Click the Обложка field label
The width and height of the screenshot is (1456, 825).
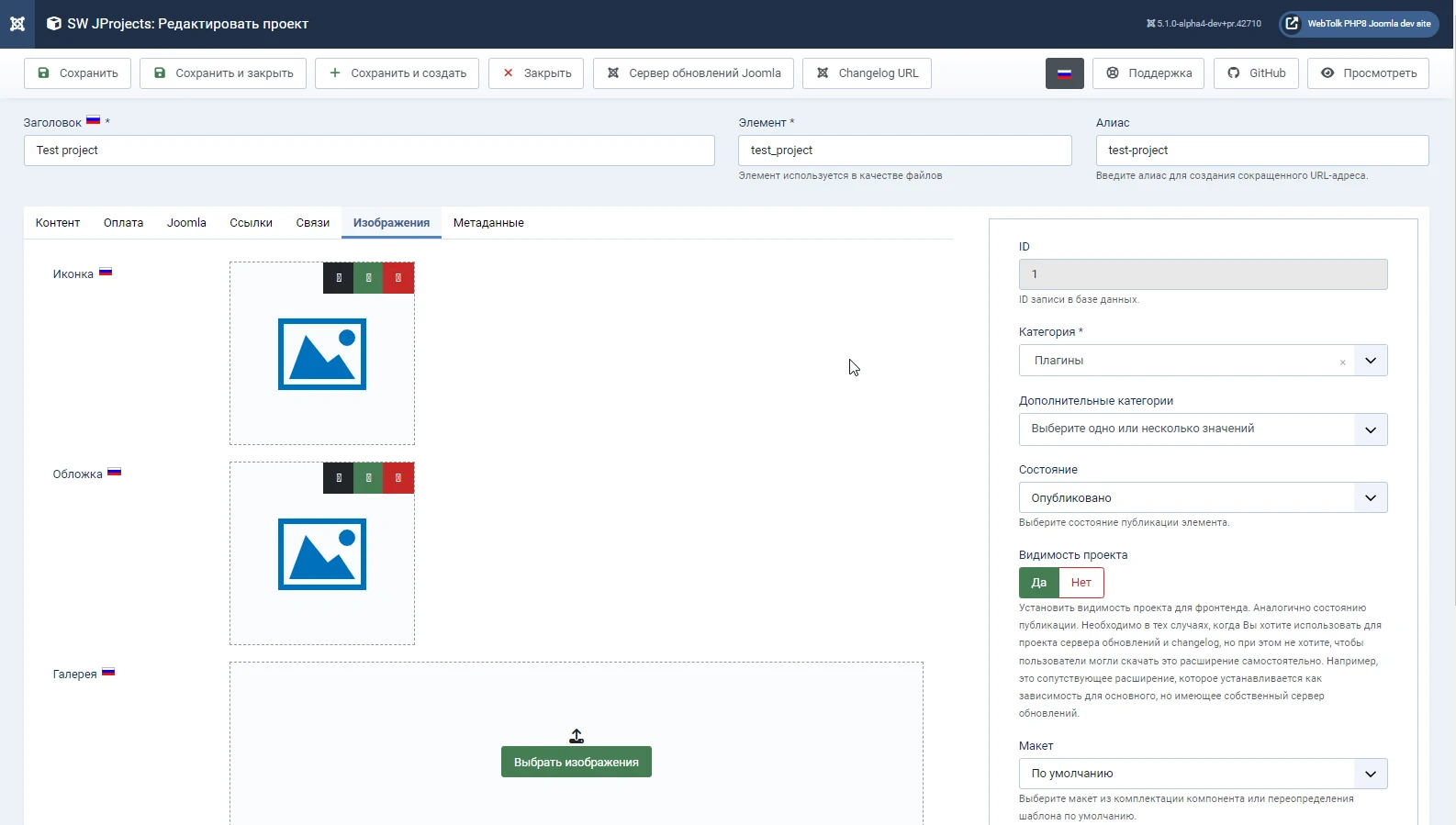click(x=77, y=474)
